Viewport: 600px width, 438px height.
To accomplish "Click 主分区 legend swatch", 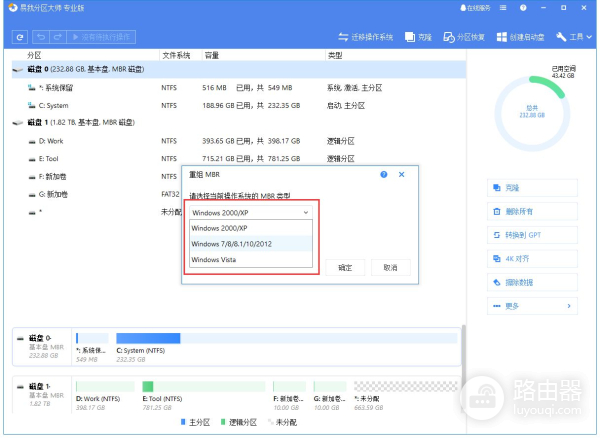I will point(183,422).
